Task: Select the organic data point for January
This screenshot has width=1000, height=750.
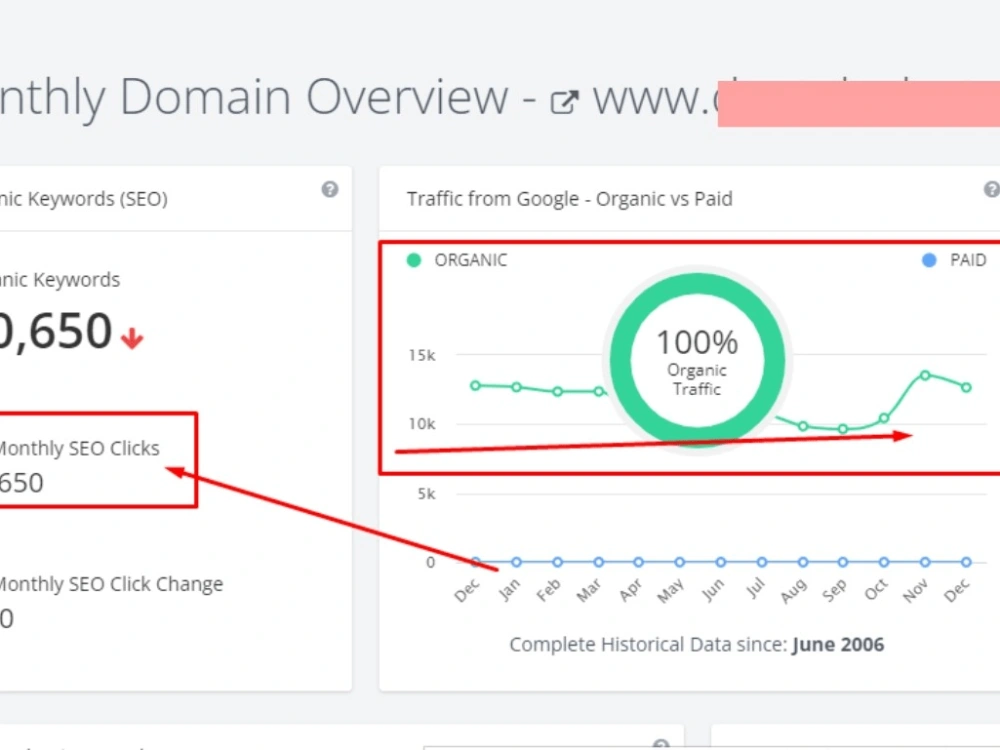Action: tap(517, 387)
